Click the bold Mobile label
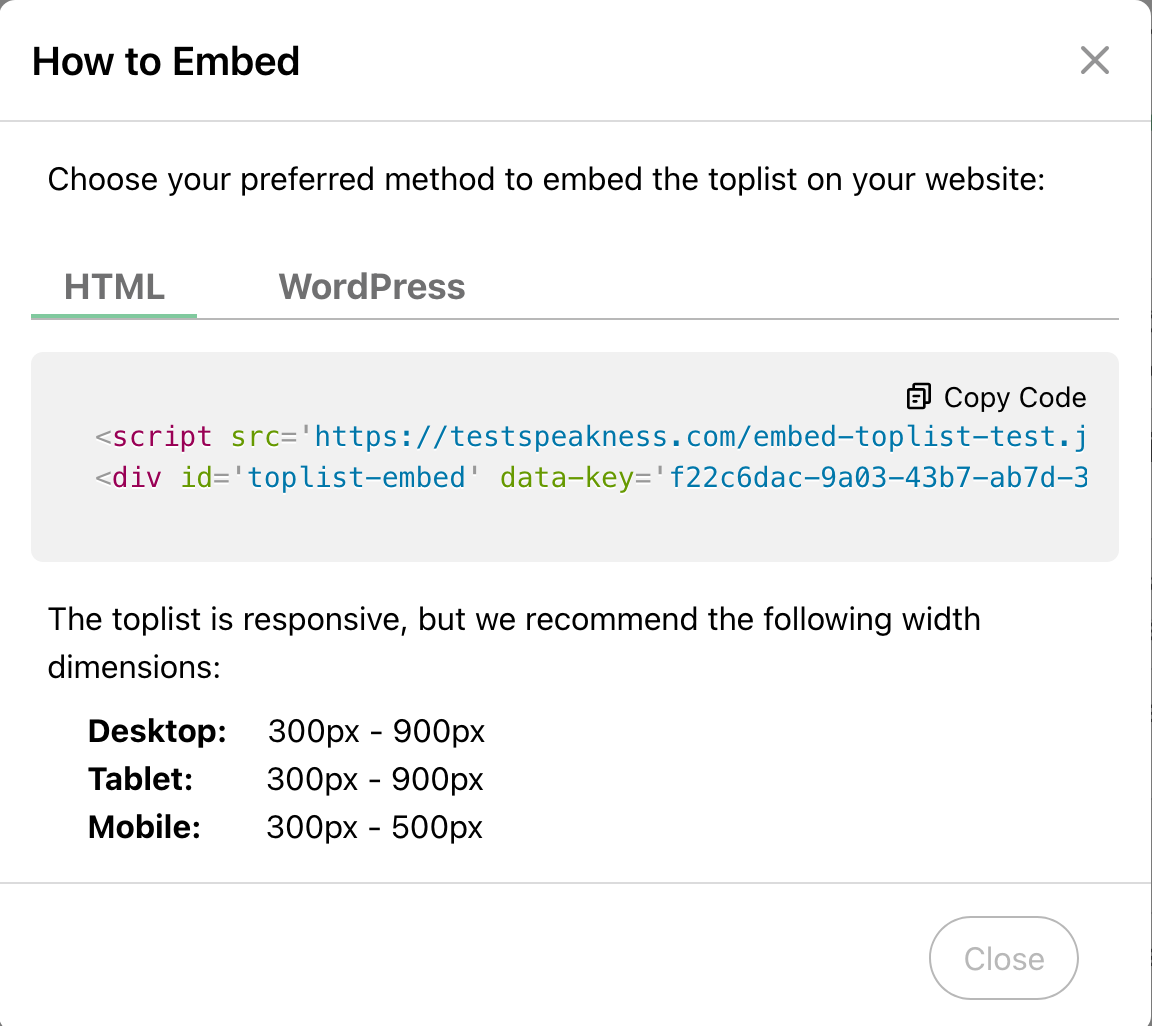 (x=145, y=827)
